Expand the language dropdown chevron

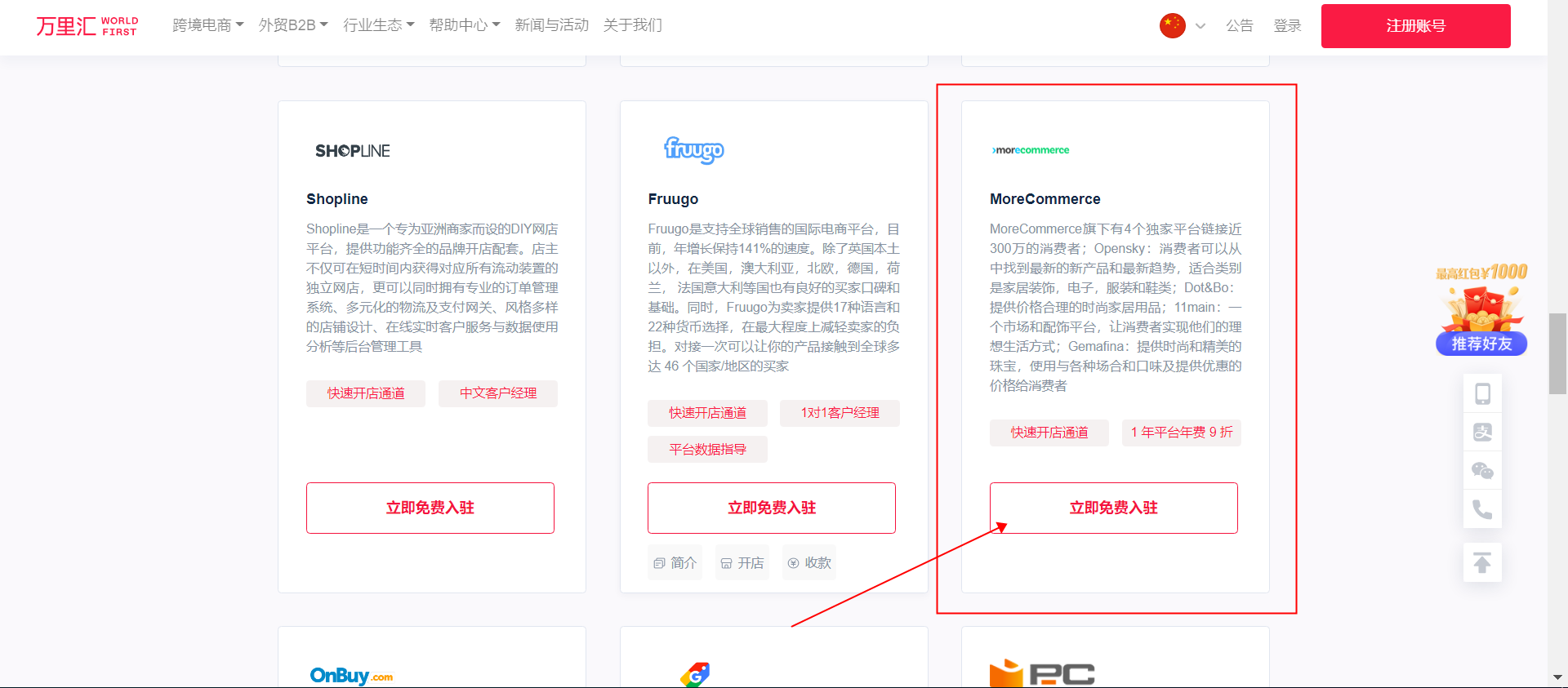tap(1200, 26)
